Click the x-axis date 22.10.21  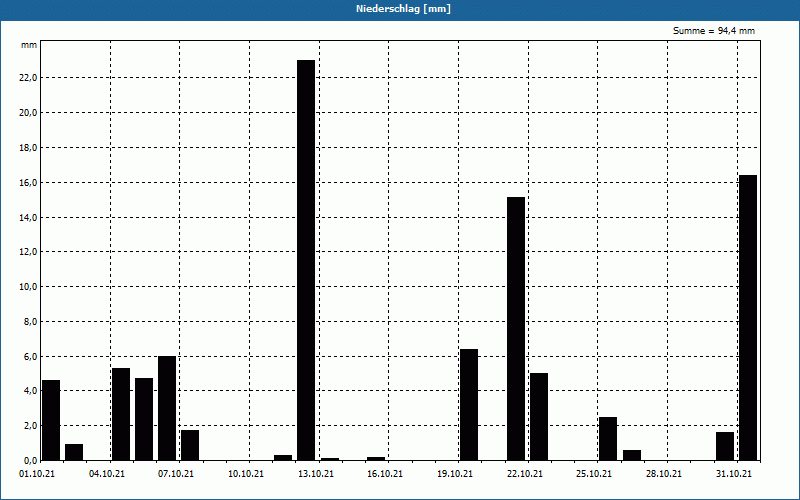pyautogui.click(x=525, y=474)
